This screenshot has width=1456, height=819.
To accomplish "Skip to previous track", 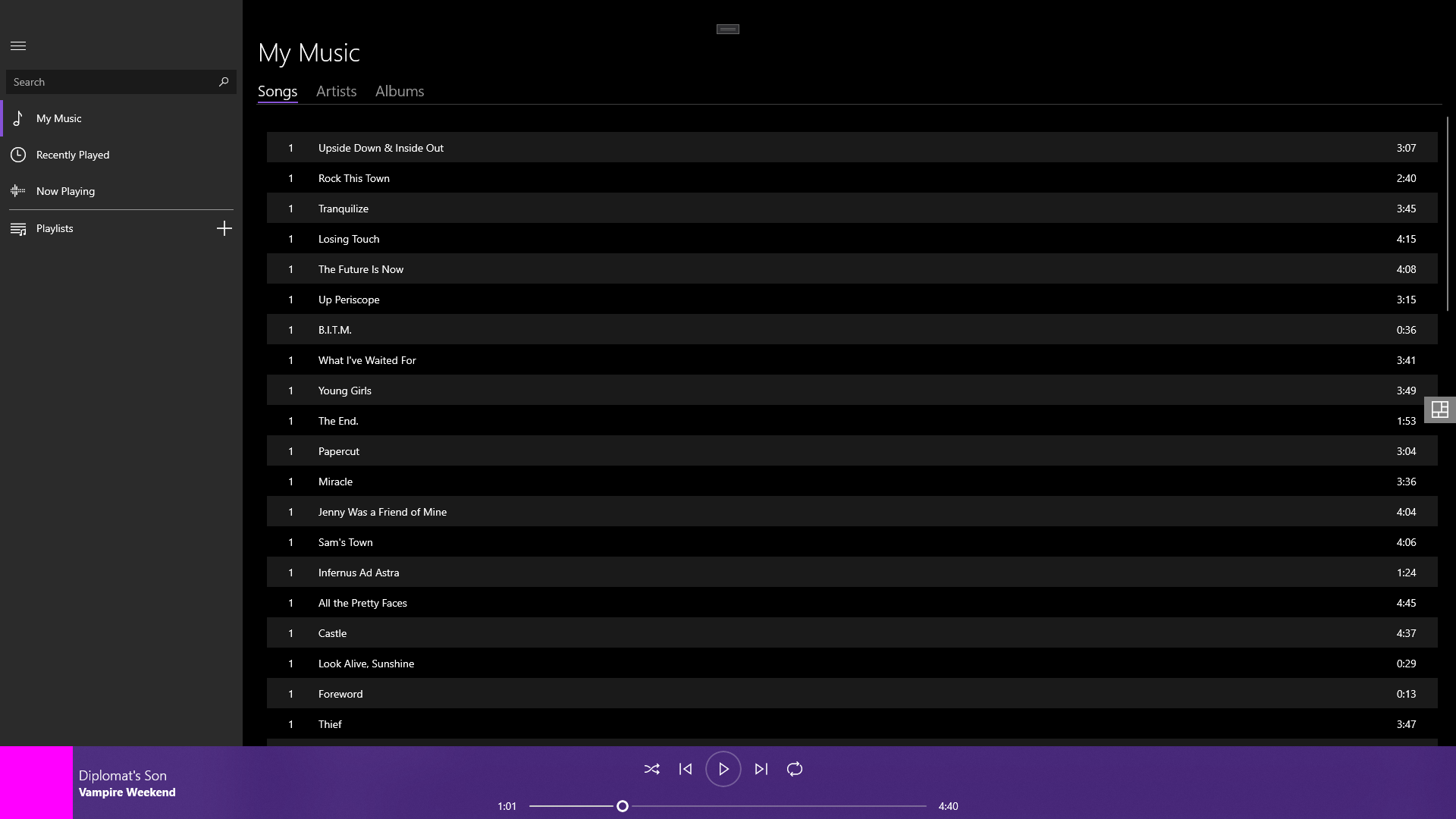I will pyautogui.click(x=686, y=769).
